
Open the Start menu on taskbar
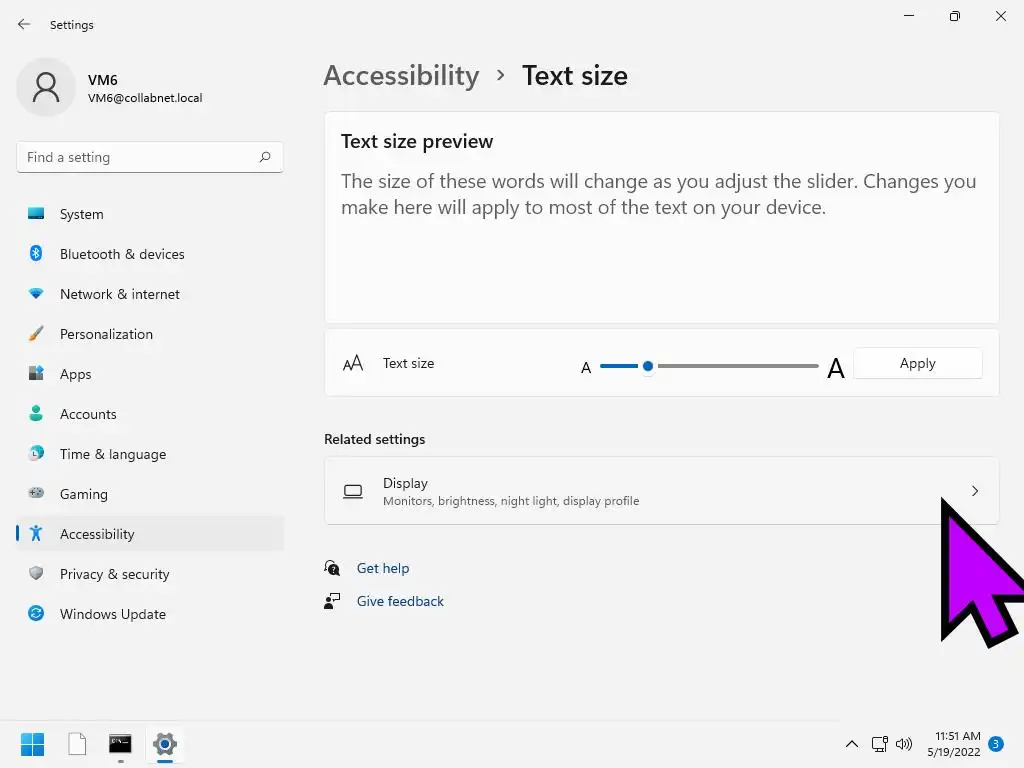pyautogui.click(x=32, y=744)
